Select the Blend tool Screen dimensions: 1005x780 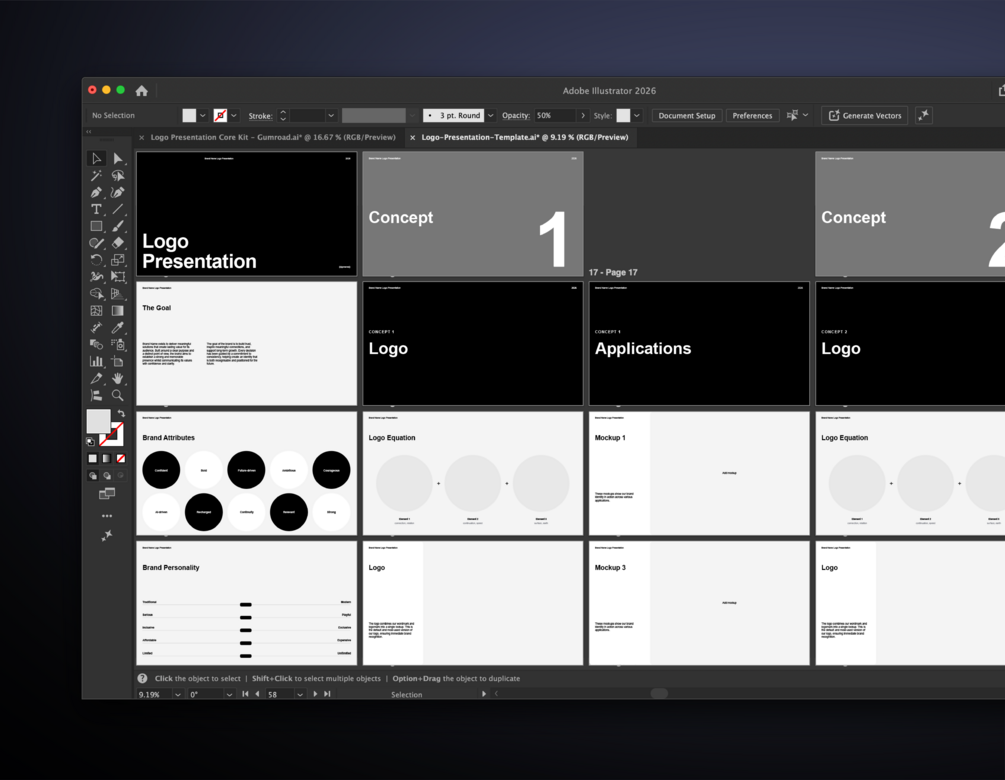coord(96,344)
